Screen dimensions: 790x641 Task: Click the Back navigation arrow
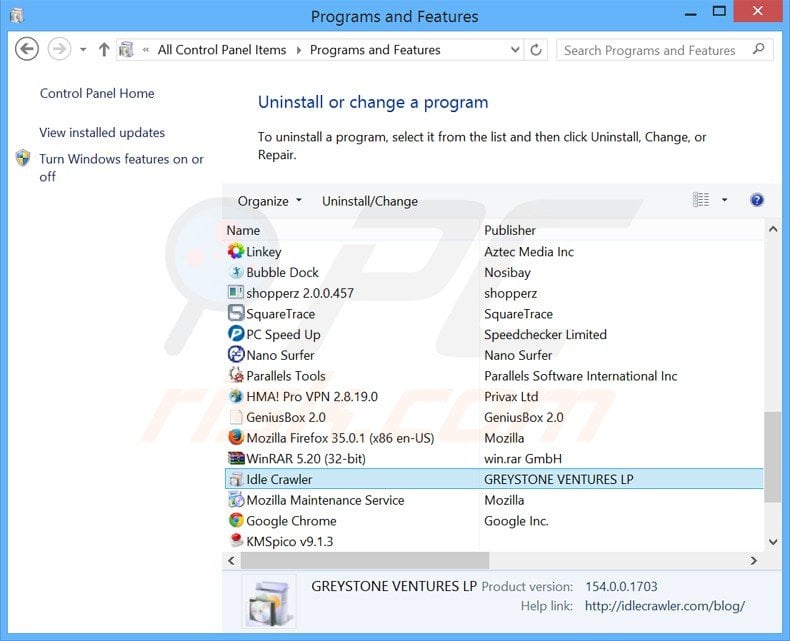27,49
